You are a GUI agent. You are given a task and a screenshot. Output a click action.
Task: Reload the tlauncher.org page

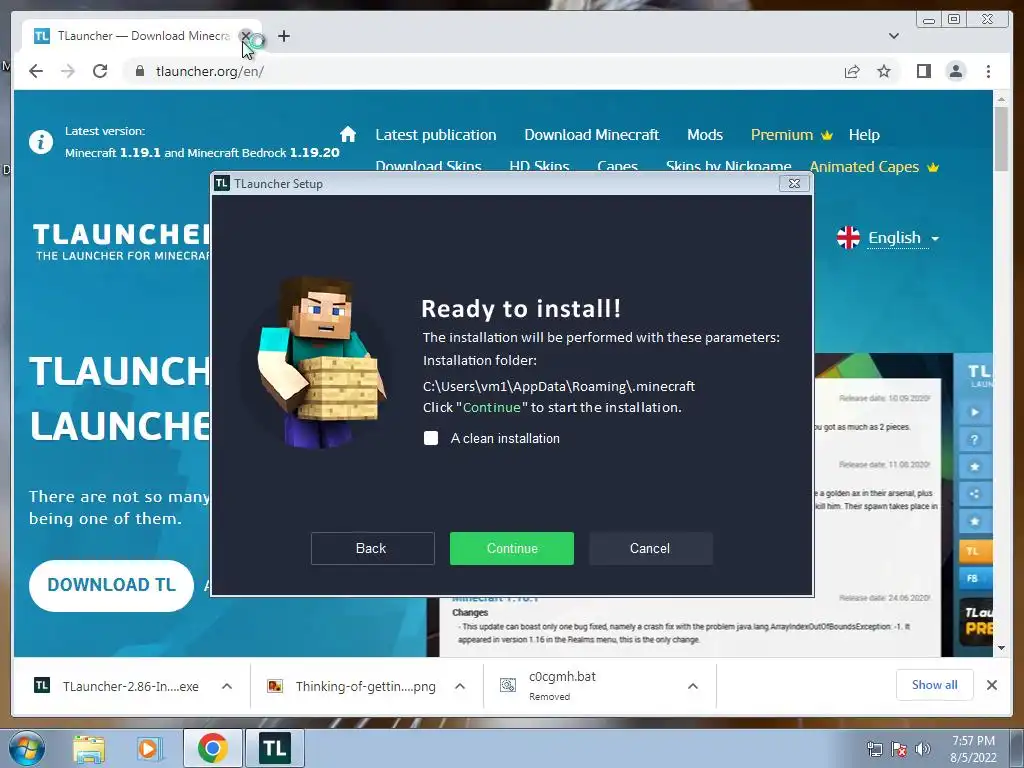pos(100,71)
